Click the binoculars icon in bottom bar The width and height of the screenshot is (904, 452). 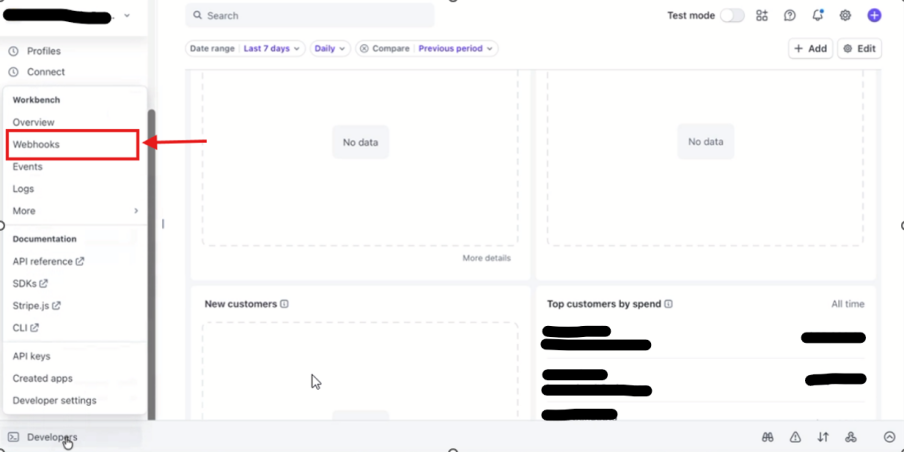767,437
